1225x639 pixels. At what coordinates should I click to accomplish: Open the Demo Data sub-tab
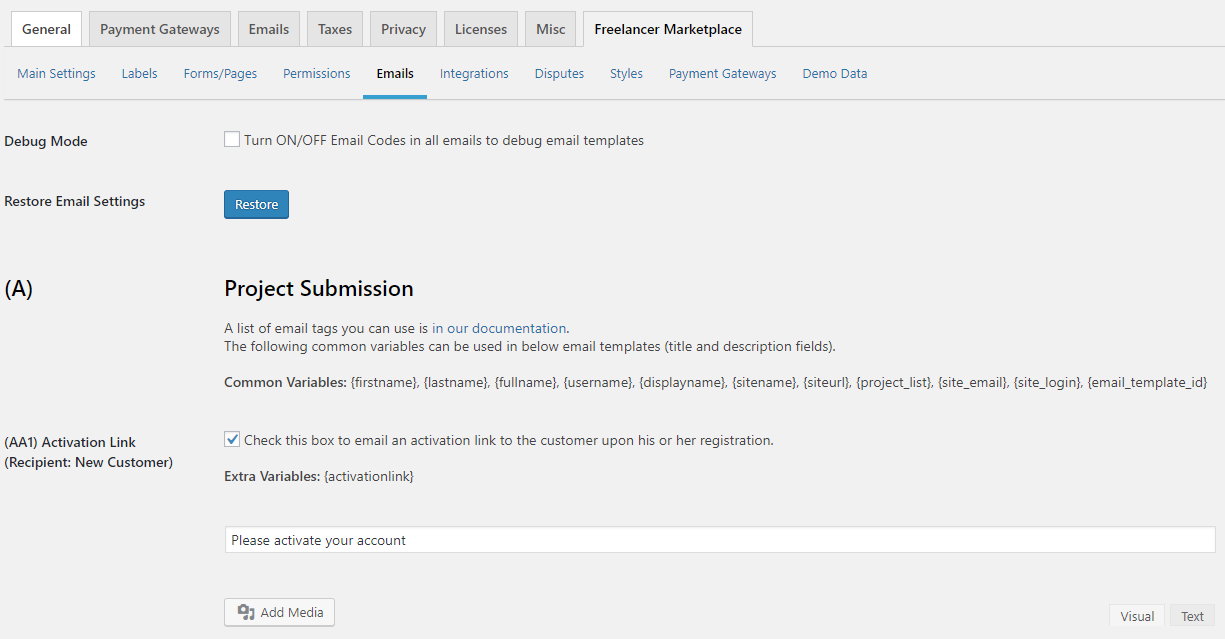(835, 73)
